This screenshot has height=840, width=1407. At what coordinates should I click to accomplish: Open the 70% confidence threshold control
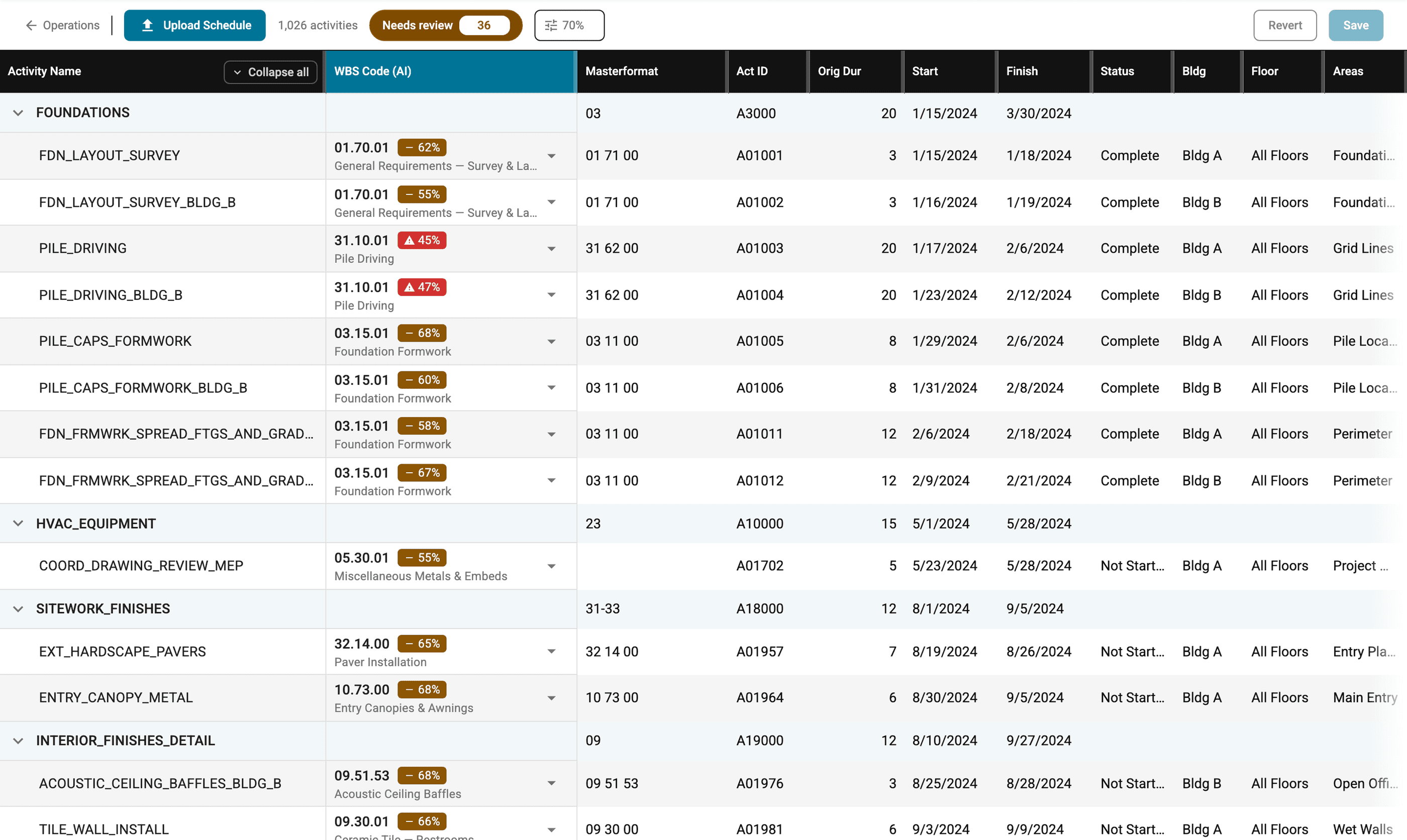(x=569, y=26)
